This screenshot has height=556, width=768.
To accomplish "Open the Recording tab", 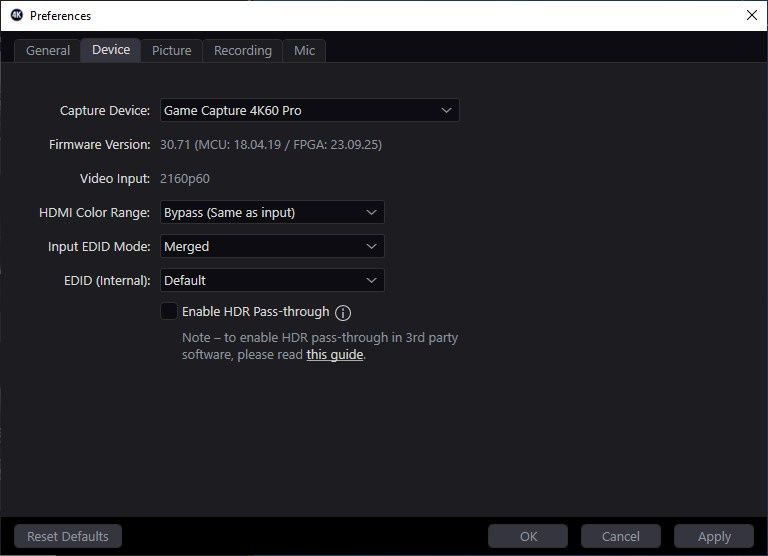I will tap(242, 50).
